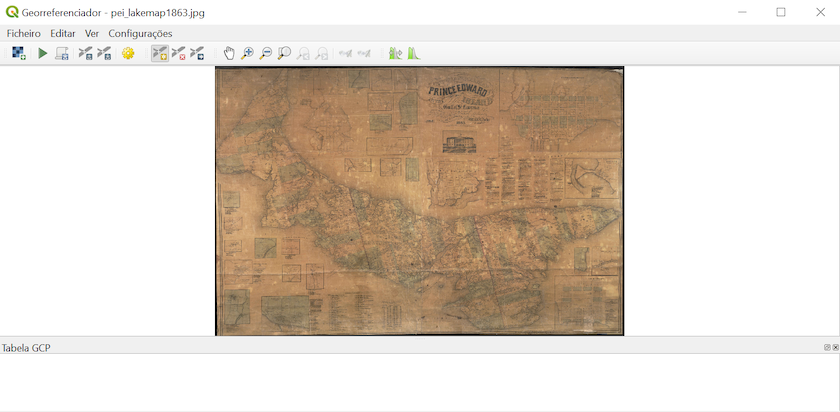Toggle the Add Point tool
Image resolution: width=840 pixels, height=412 pixels.
click(x=159, y=53)
